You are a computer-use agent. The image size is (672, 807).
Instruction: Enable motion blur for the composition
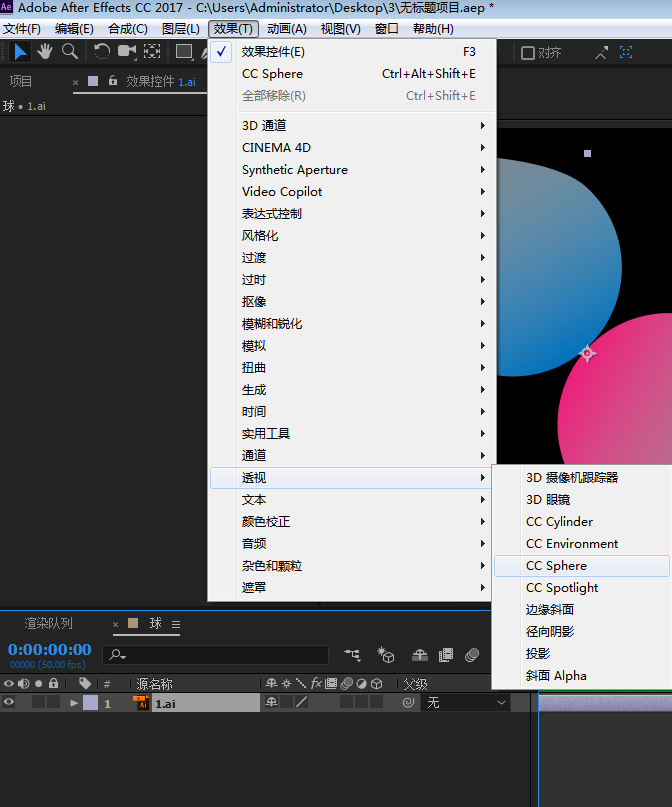(472, 655)
